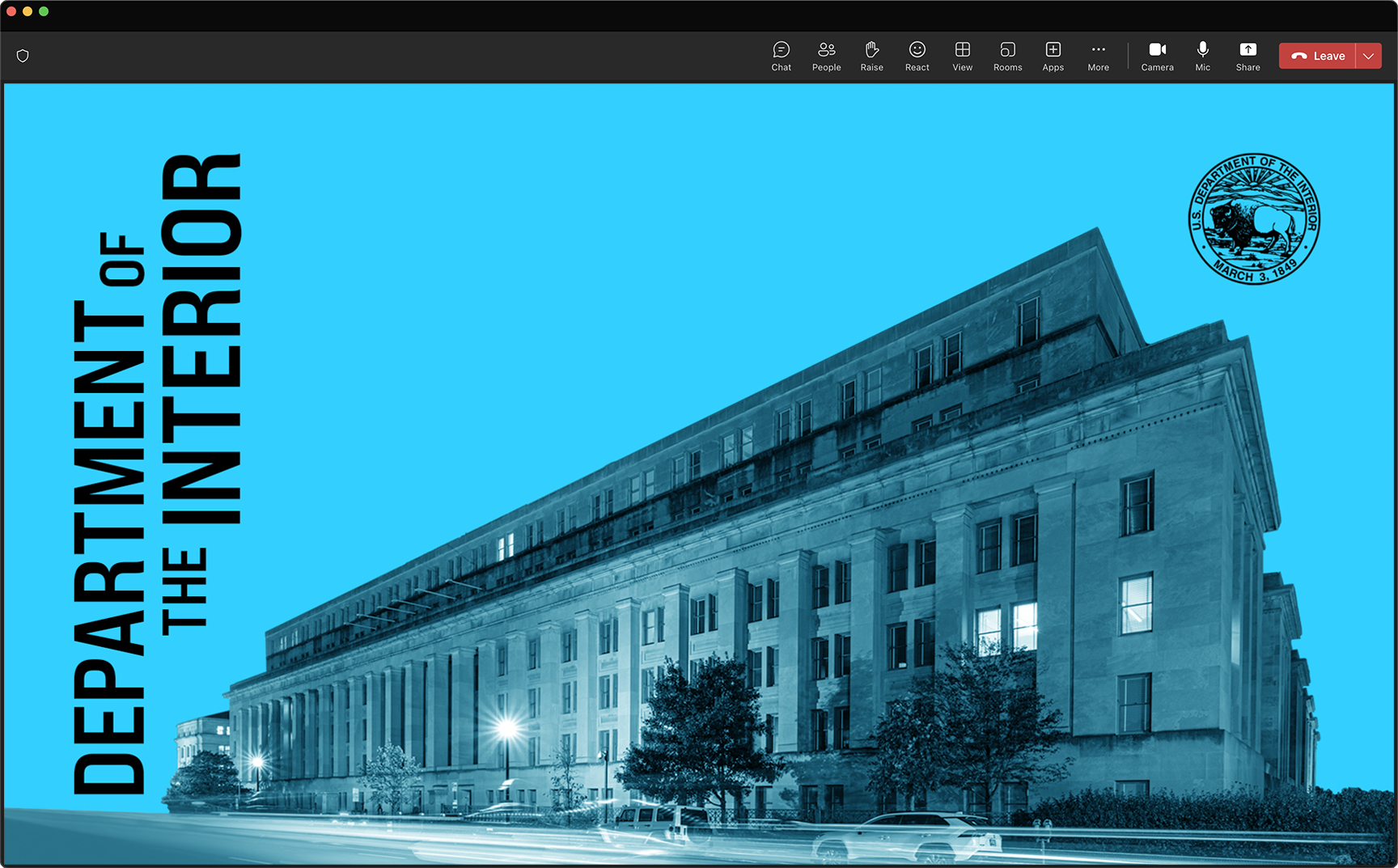Change the View layout

(962, 56)
